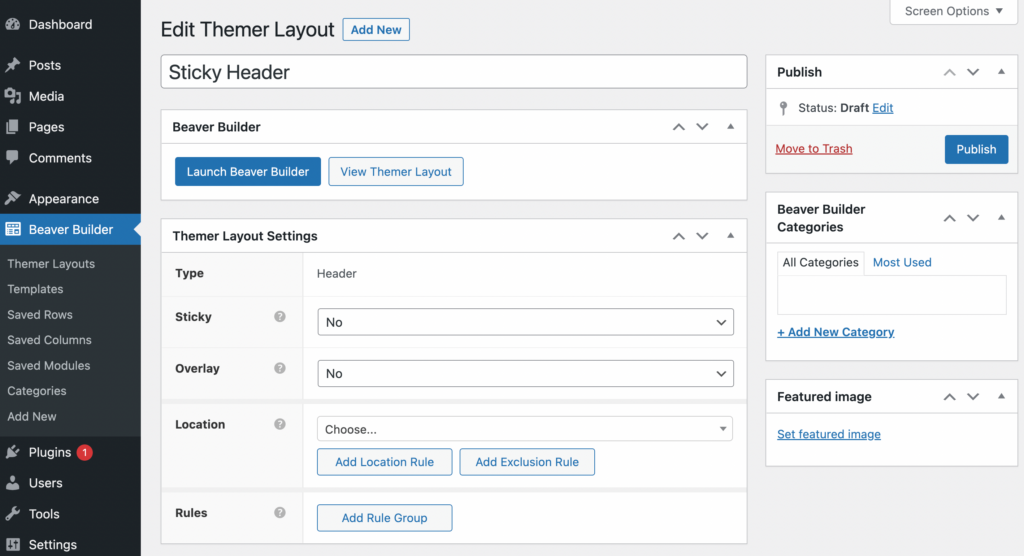Open the Location Choose dropdown

click(525, 429)
